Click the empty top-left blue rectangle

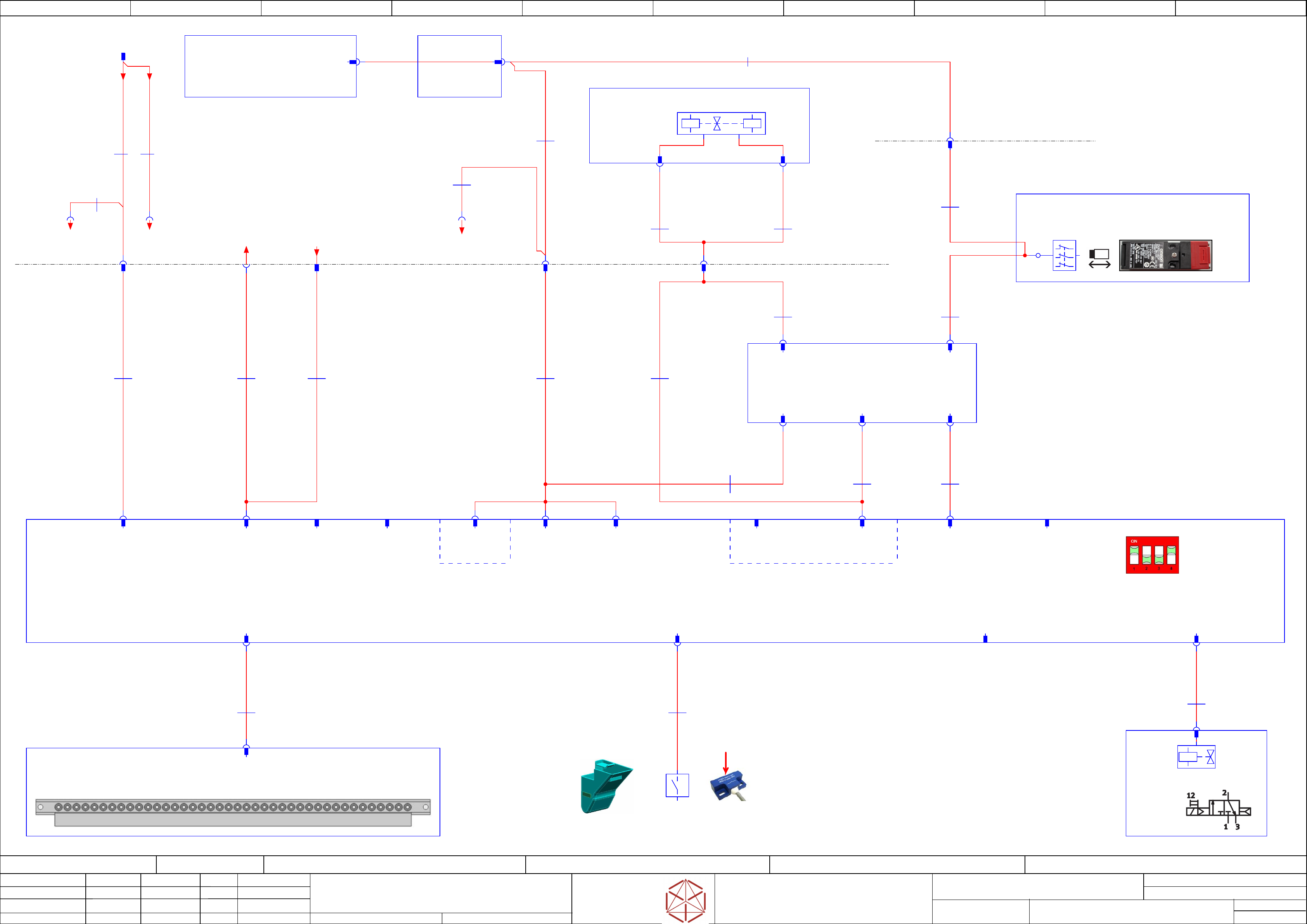coord(270,67)
